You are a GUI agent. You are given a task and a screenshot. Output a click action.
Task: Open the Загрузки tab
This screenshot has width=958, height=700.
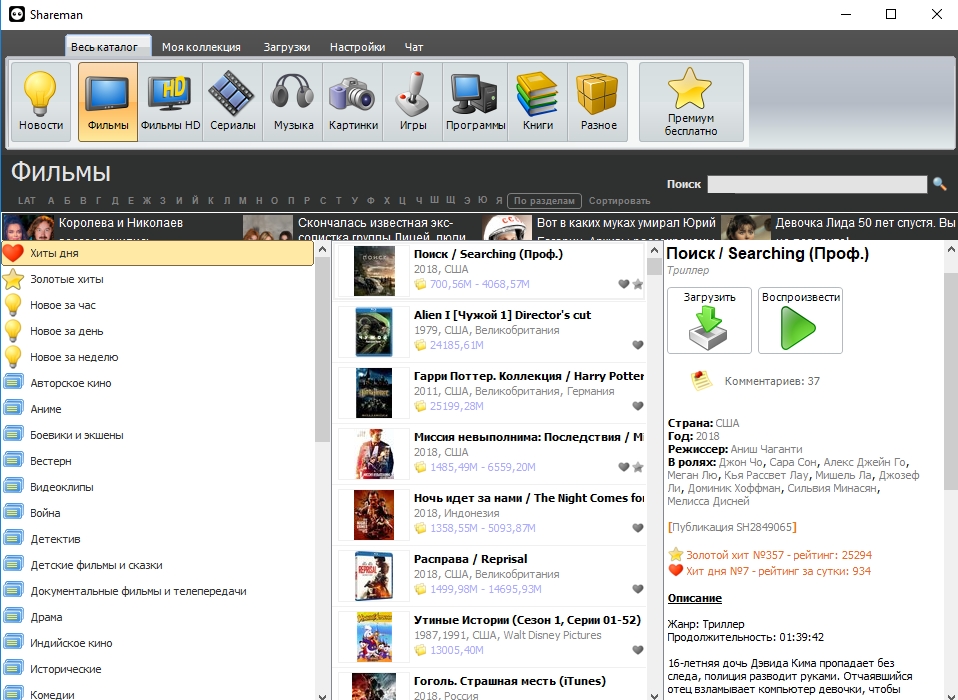tap(287, 47)
